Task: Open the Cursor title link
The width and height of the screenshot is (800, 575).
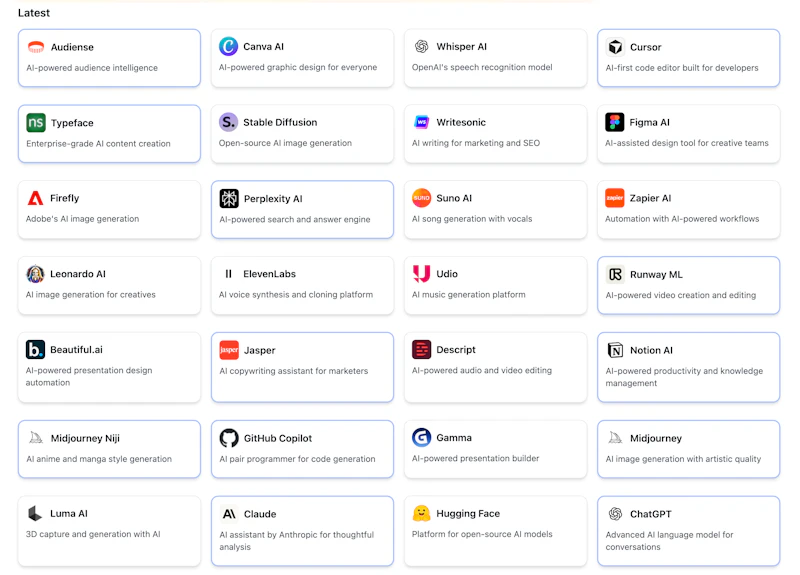Action: tap(645, 47)
